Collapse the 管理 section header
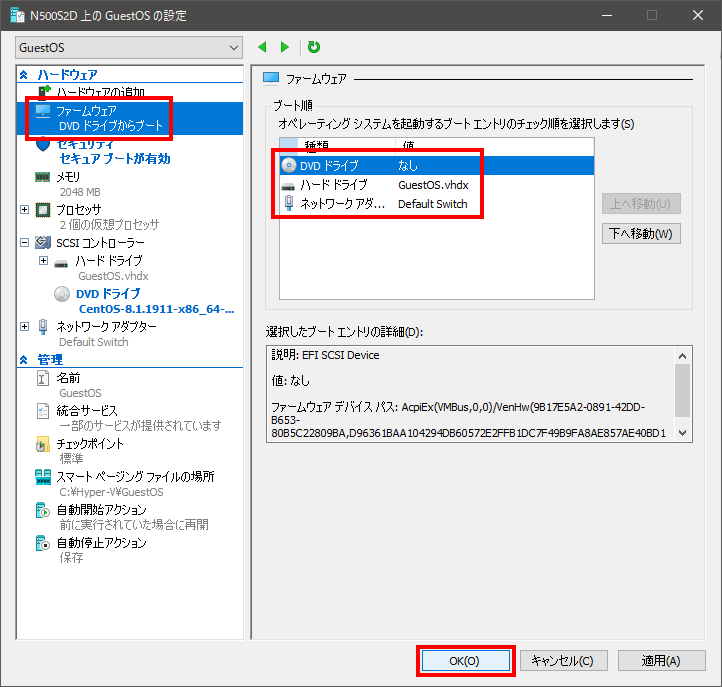 click(24, 360)
